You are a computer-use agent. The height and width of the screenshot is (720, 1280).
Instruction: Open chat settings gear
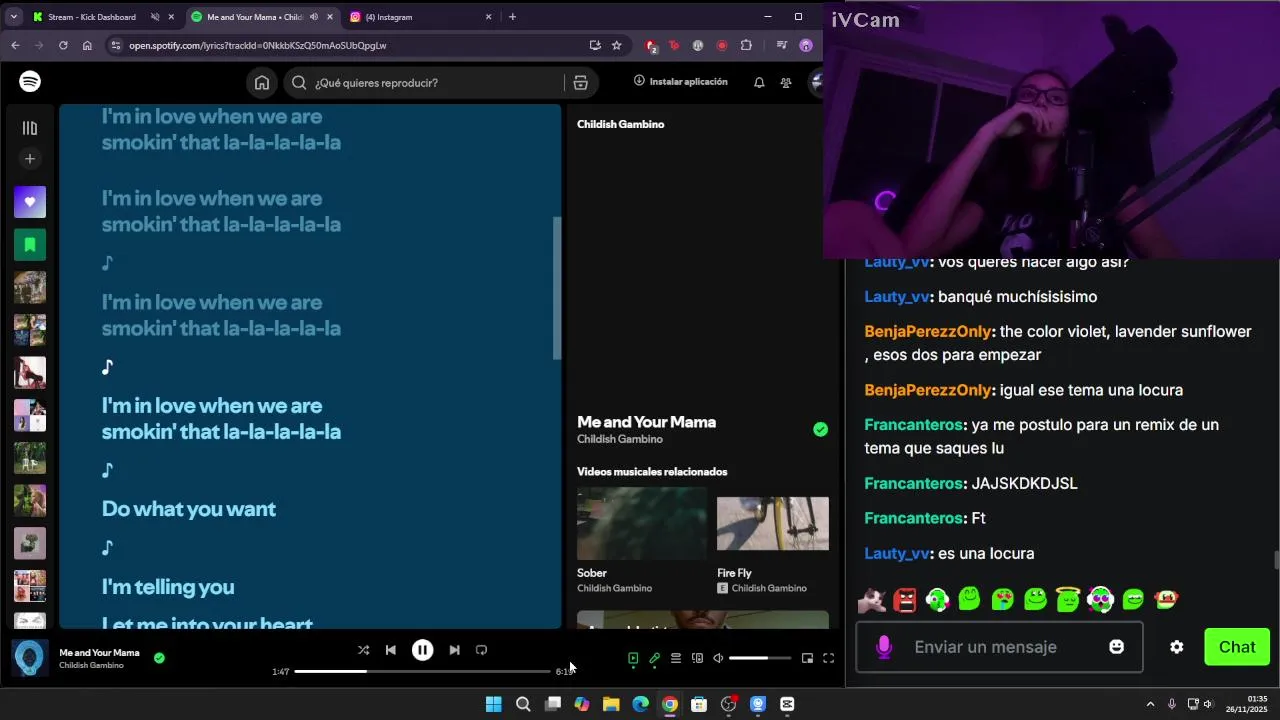coord(1177,647)
